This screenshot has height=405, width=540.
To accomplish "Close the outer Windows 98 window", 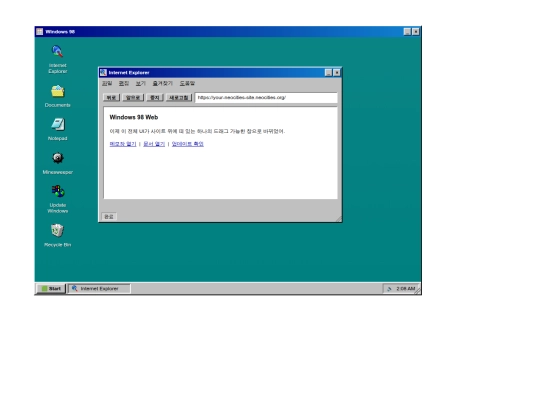I will [x=416, y=32].
